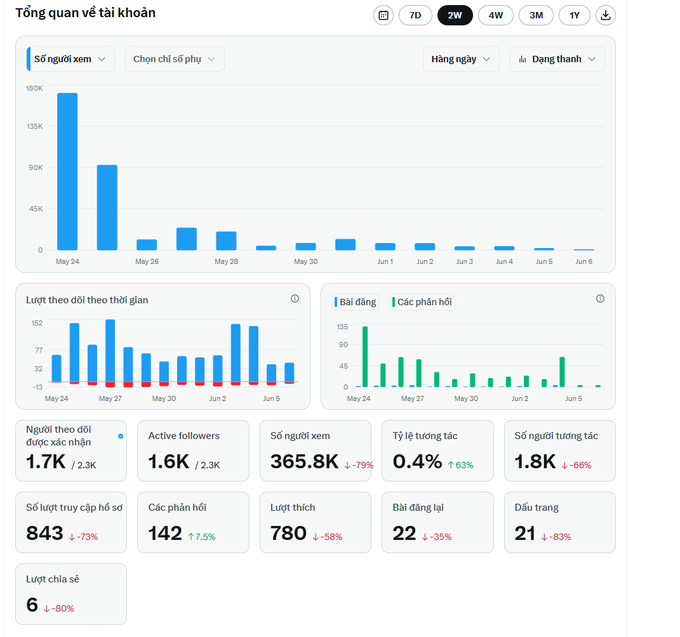Select the Số người xem 365.8K card
Viewport: 680px width, 637px height.
[316, 451]
